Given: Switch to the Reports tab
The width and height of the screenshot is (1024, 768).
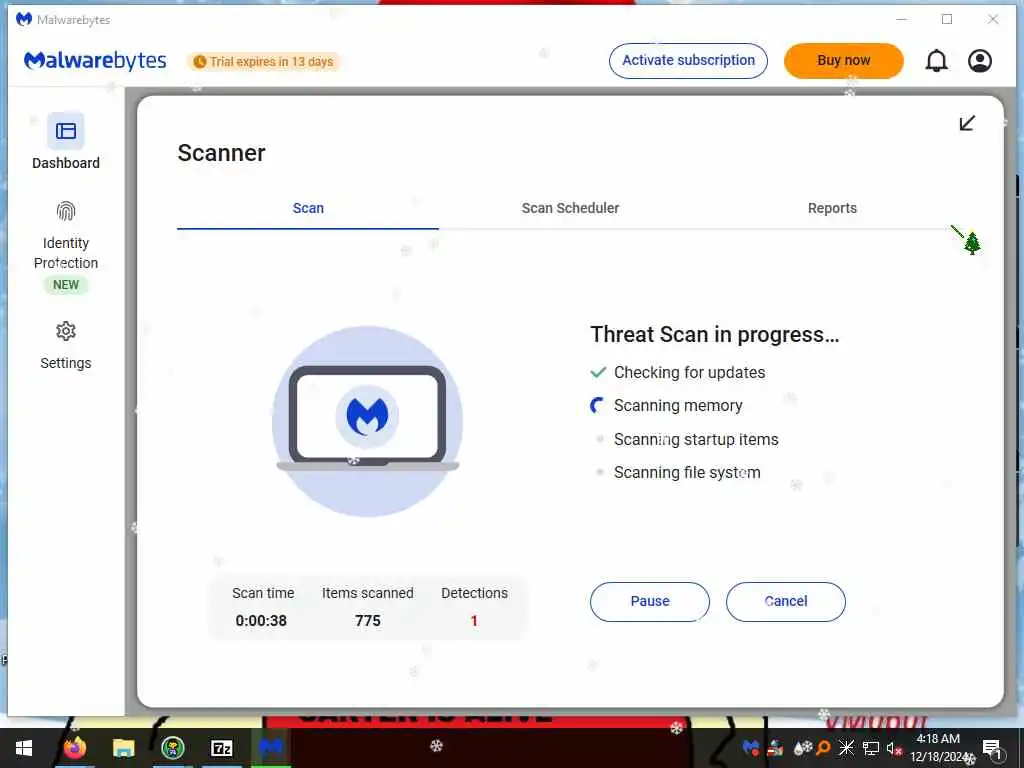Looking at the screenshot, I should [832, 208].
